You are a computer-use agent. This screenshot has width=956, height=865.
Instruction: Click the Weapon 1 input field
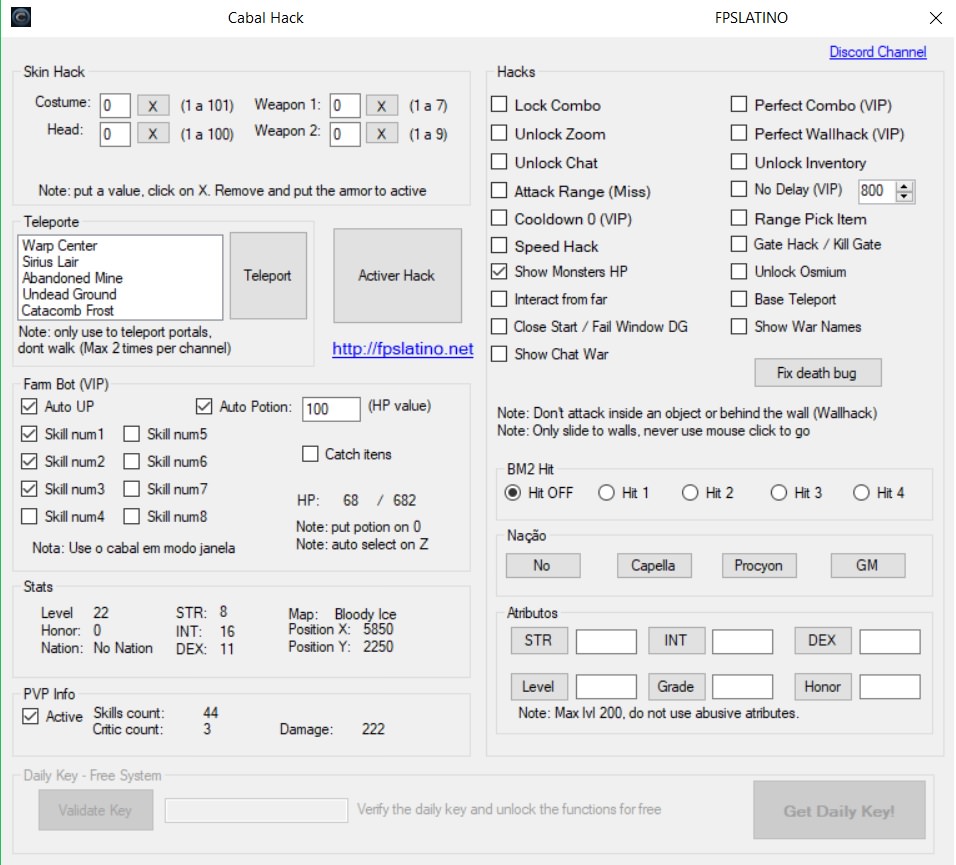(x=344, y=105)
